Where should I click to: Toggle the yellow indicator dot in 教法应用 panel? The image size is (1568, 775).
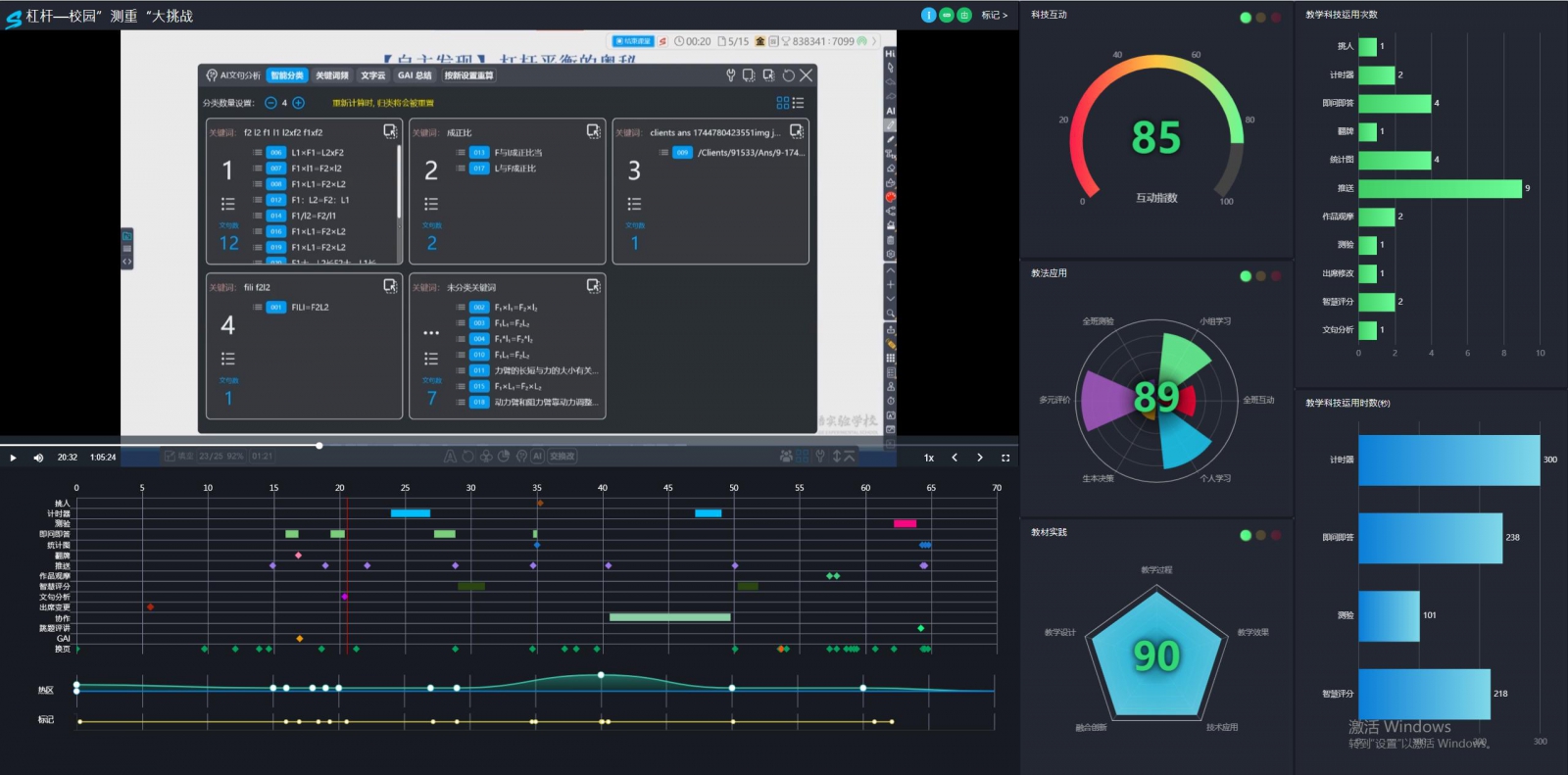coord(1260,276)
